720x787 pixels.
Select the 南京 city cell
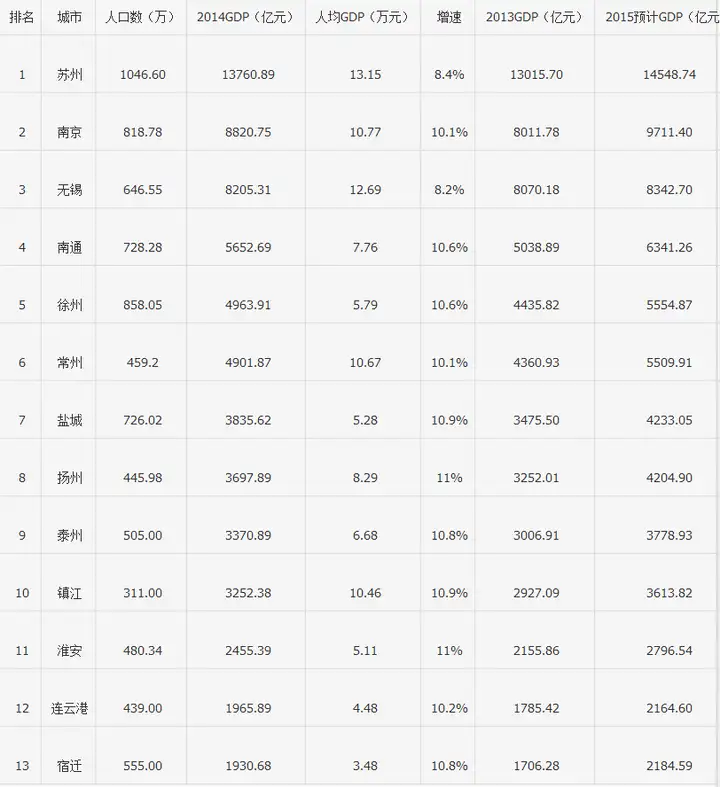69,133
